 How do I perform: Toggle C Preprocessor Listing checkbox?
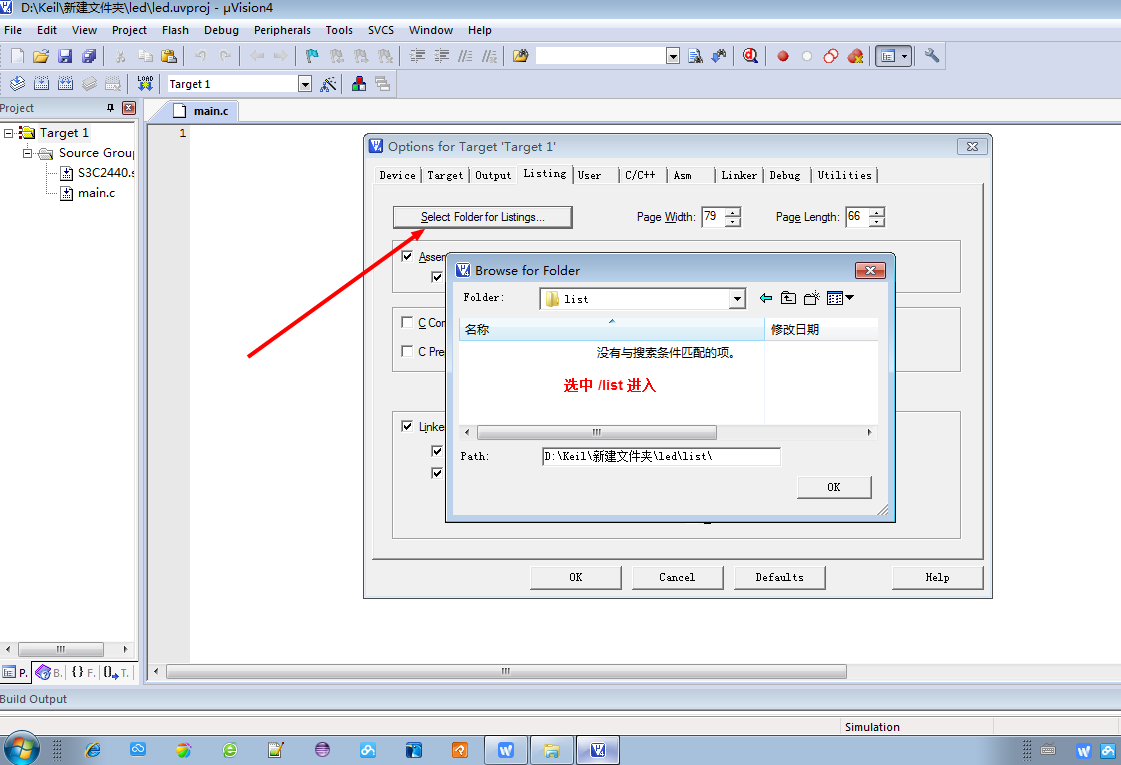coord(407,351)
